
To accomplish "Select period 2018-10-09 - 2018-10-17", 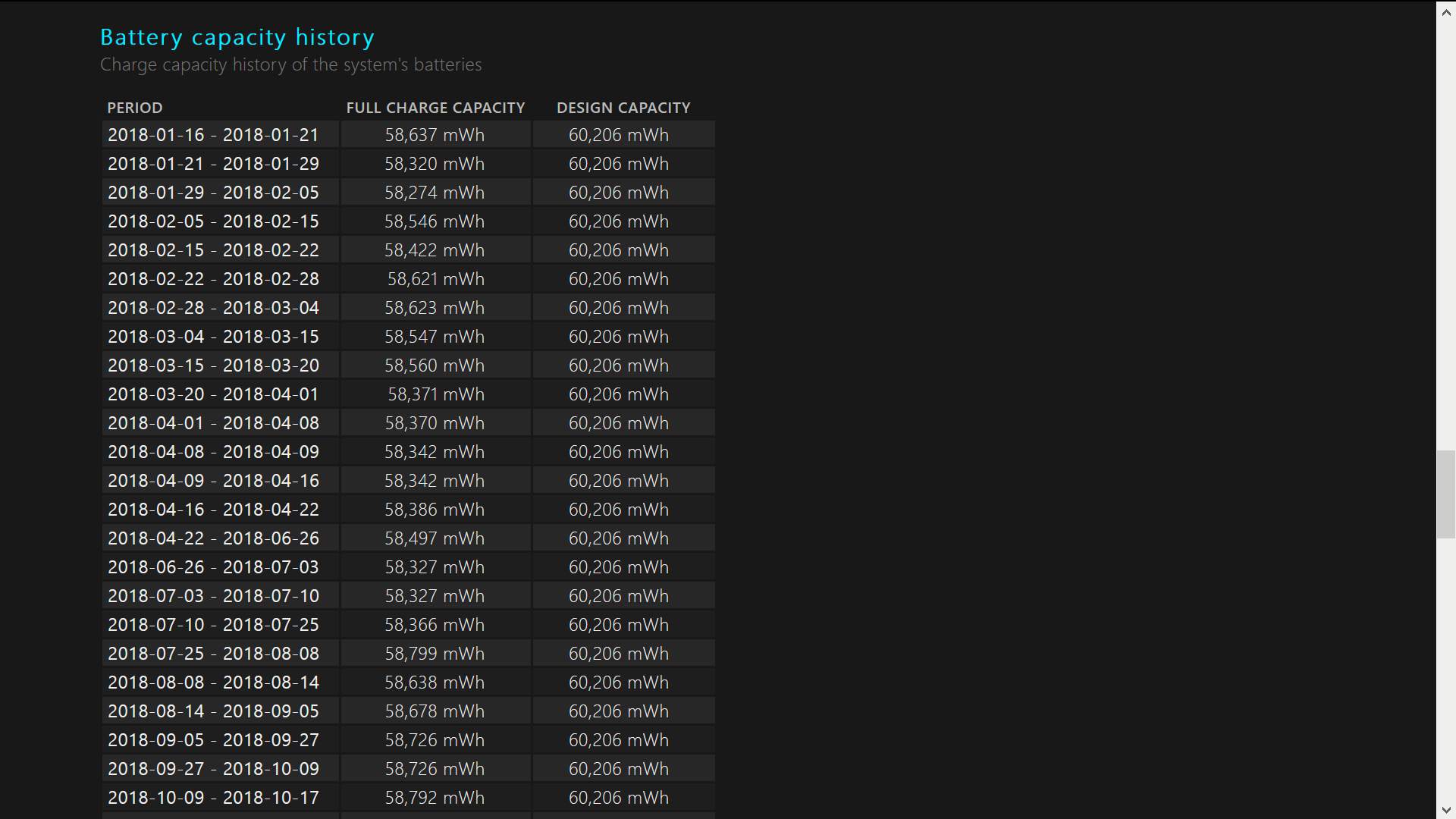I will pos(213,798).
